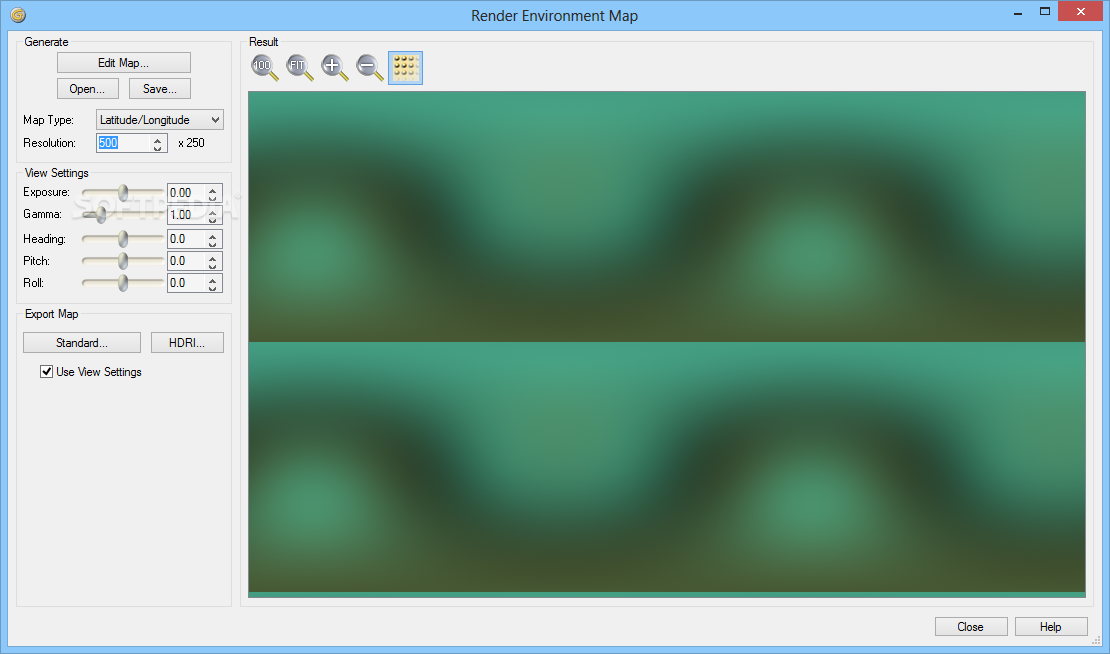
Task: Maximize the Render Environment Map window
Action: pyautogui.click(x=1045, y=11)
